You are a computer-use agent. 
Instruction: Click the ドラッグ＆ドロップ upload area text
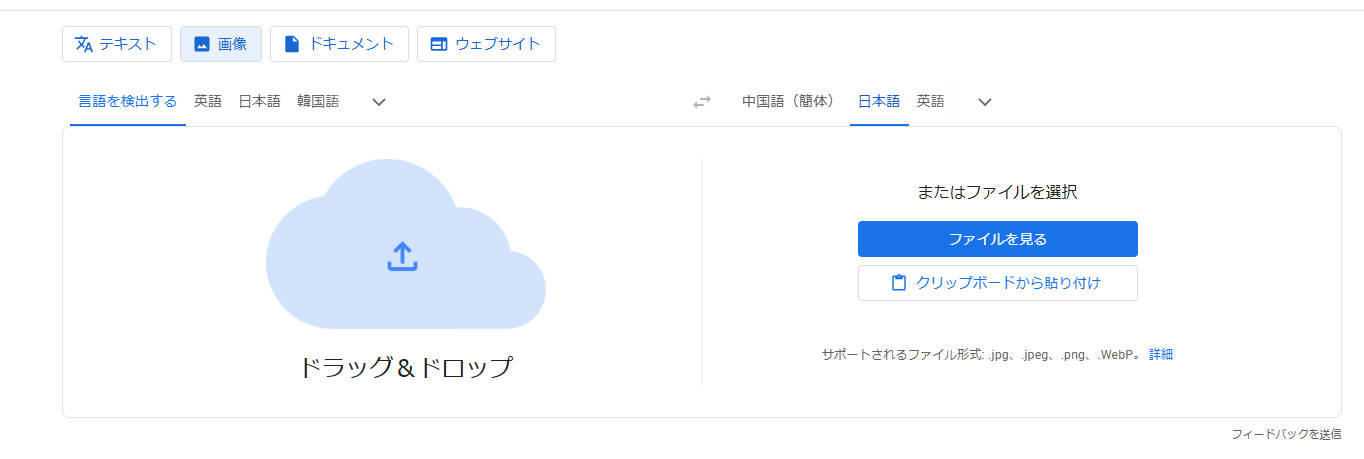coord(405,367)
